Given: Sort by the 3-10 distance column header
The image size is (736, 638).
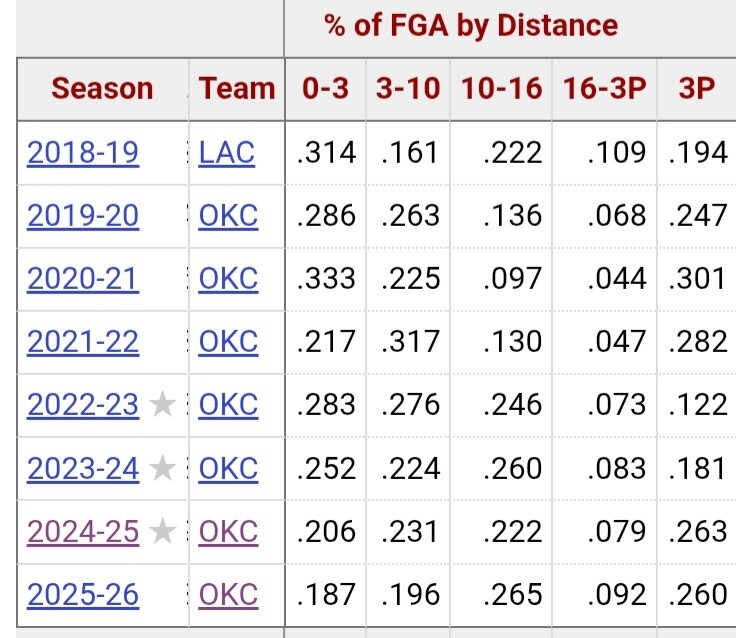Looking at the screenshot, I should click(x=408, y=88).
